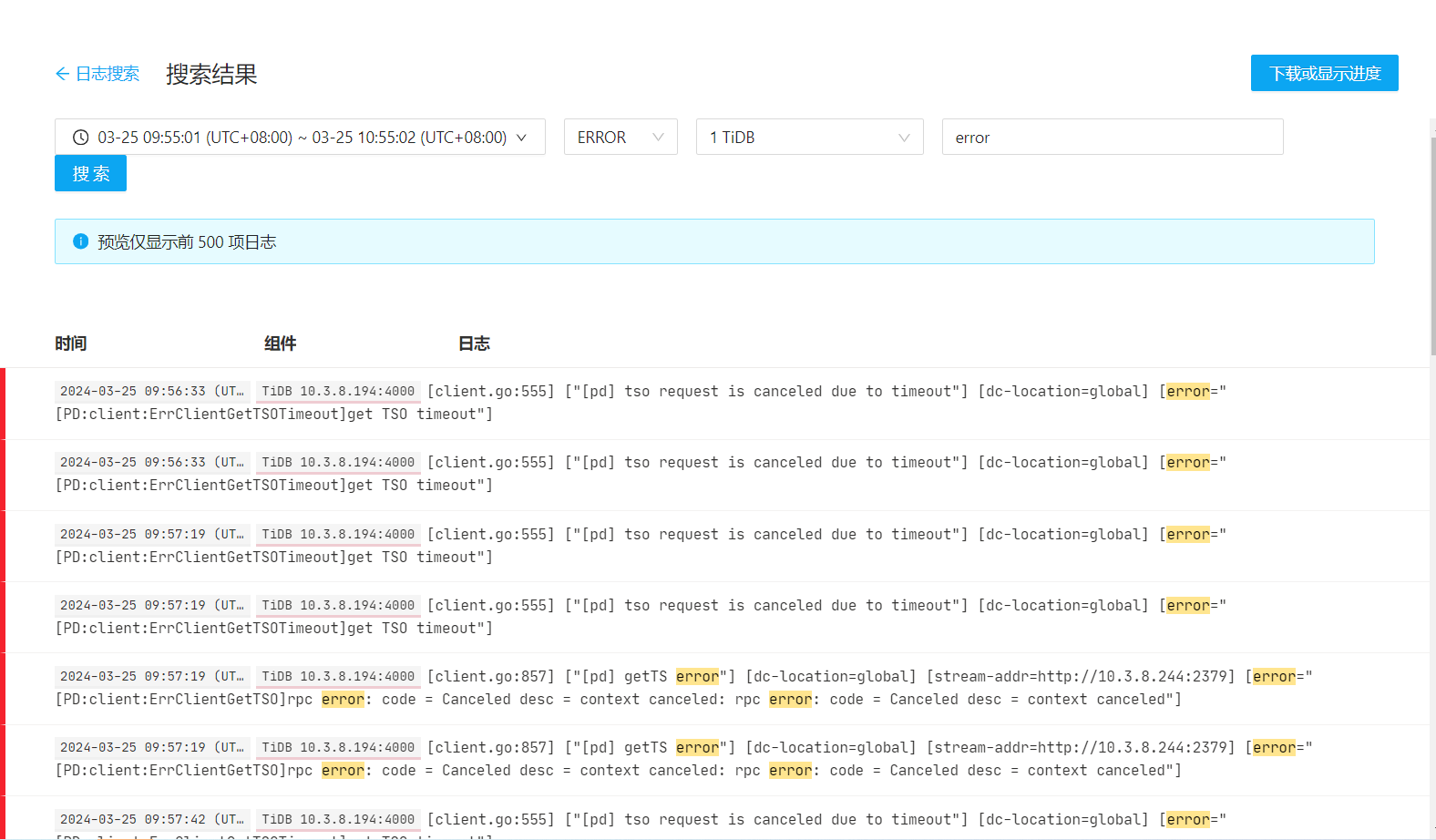Go back to the 日志搜索 page

pos(97,74)
